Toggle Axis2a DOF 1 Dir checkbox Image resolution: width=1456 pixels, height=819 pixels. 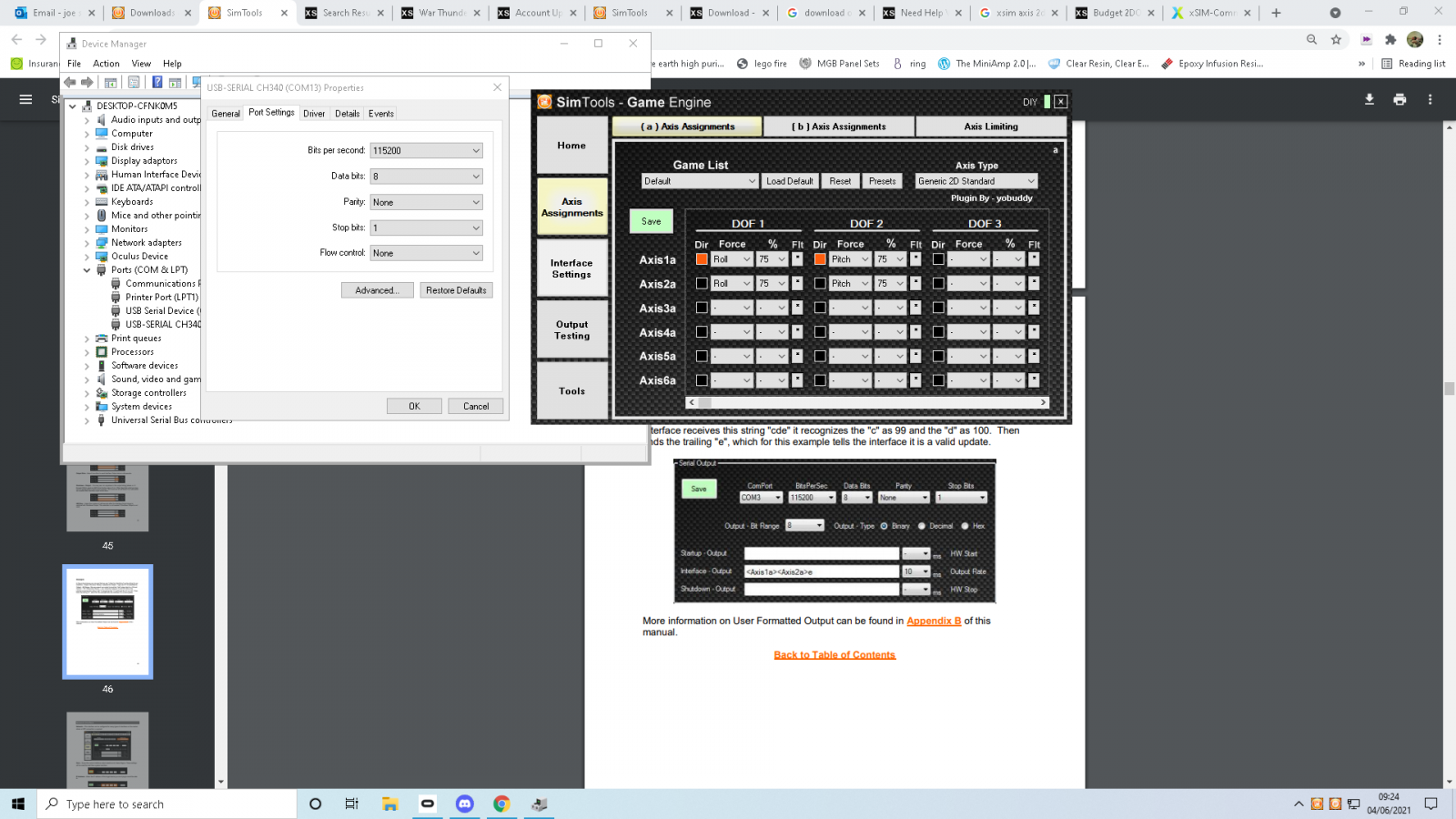(x=702, y=283)
